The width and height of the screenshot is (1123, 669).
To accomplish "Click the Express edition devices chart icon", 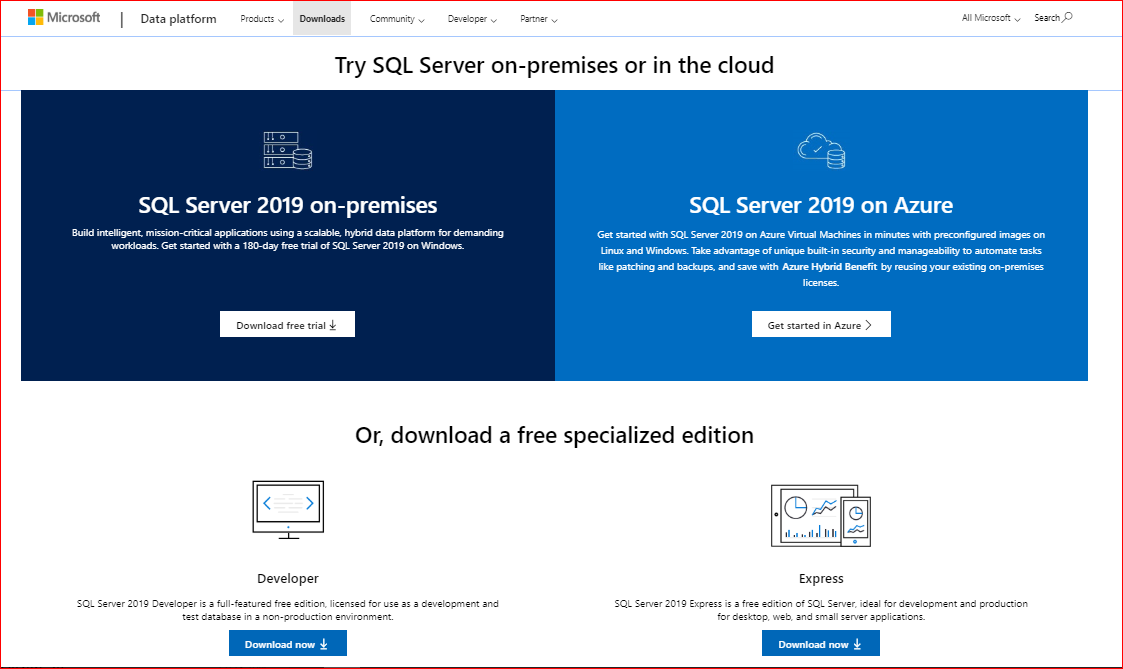I will click(x=821, y=516).
